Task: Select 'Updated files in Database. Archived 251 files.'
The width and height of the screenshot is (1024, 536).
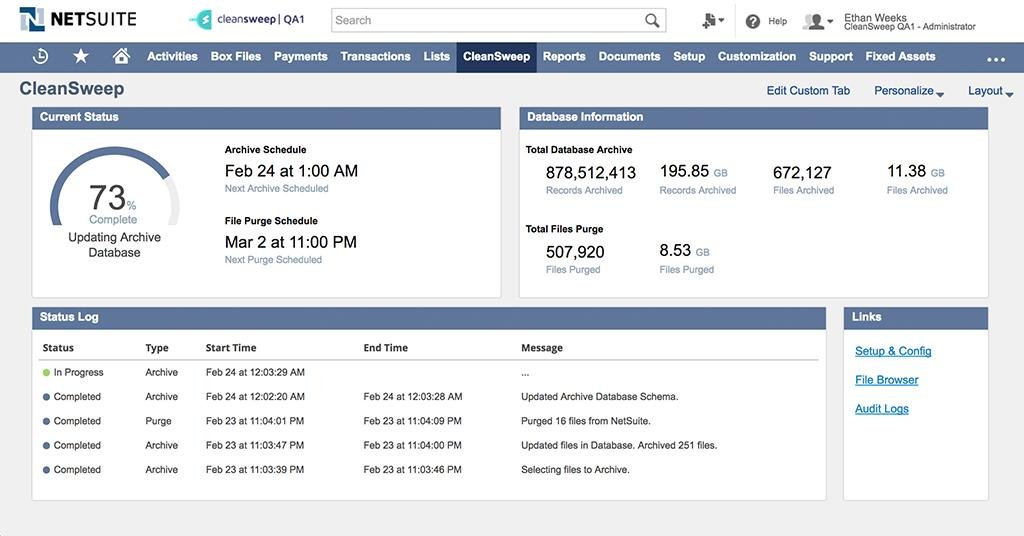Action: (619, 445)
